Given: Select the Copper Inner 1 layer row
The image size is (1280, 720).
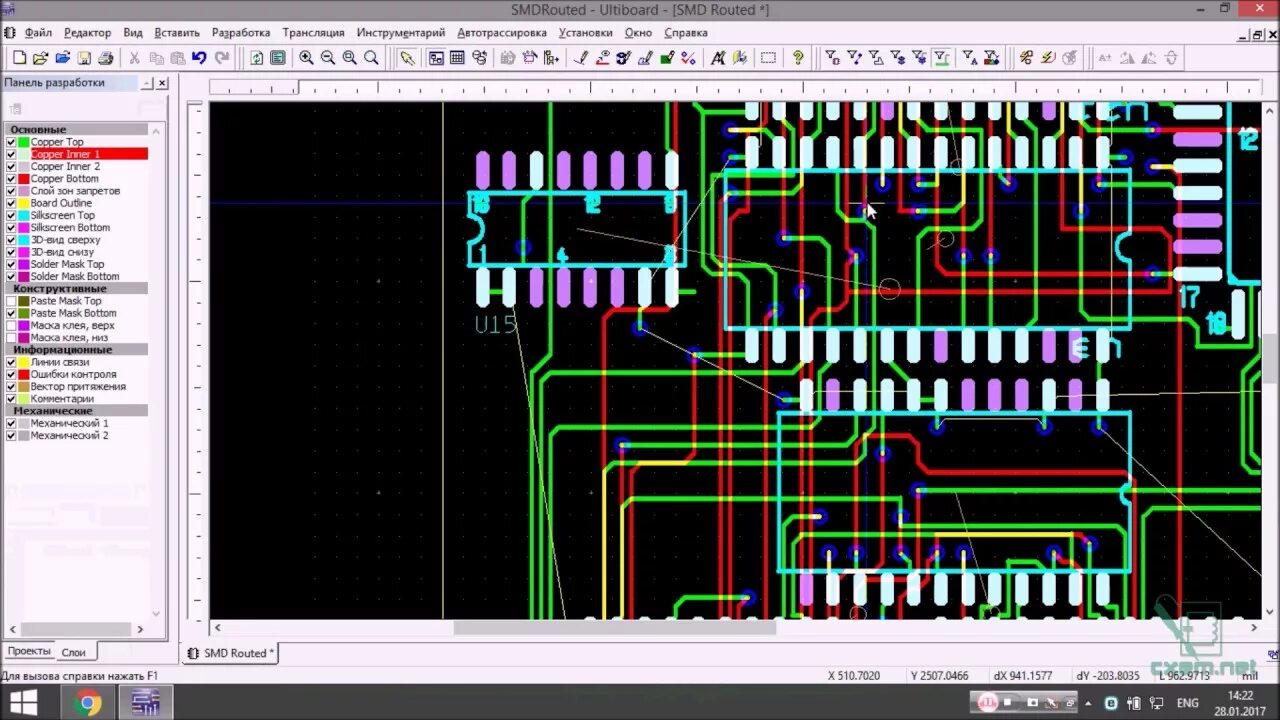Looking at the screenshot, I should tap(77, 154).
